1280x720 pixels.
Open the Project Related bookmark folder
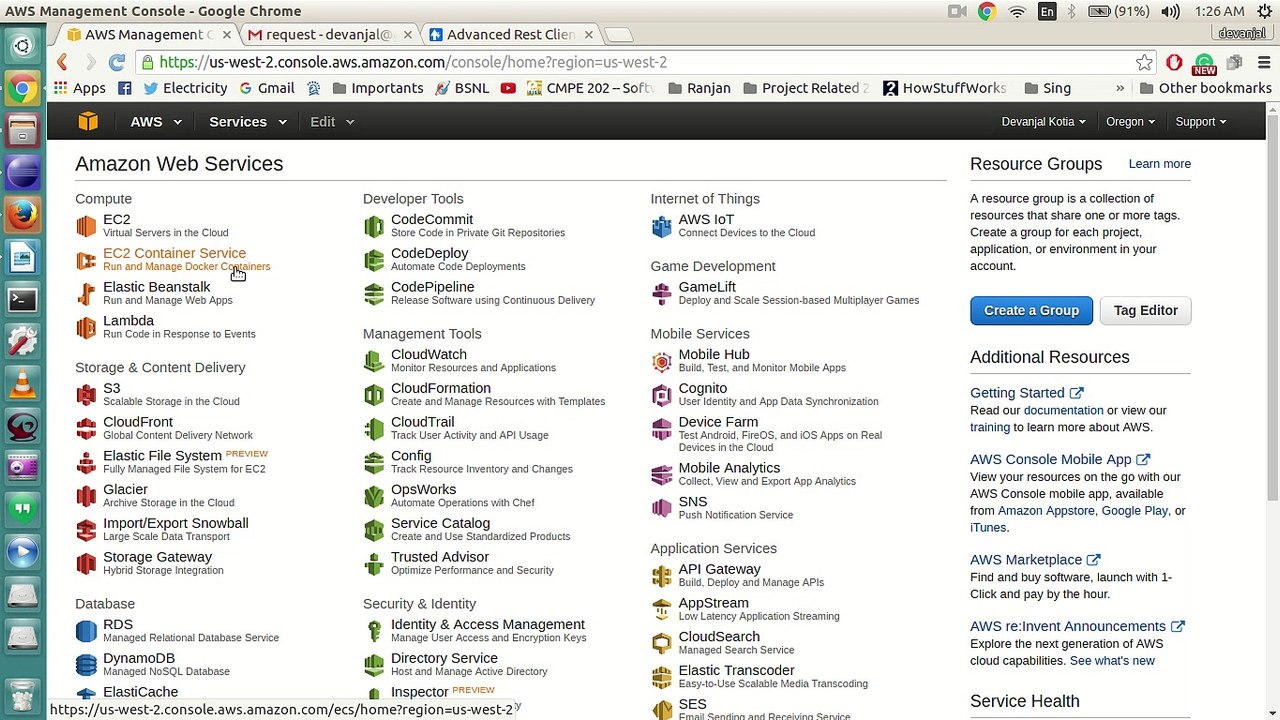pos(806,88)
